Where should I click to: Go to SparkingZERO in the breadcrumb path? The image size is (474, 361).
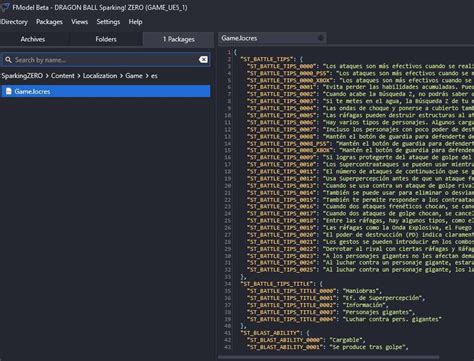coord(22,76)
